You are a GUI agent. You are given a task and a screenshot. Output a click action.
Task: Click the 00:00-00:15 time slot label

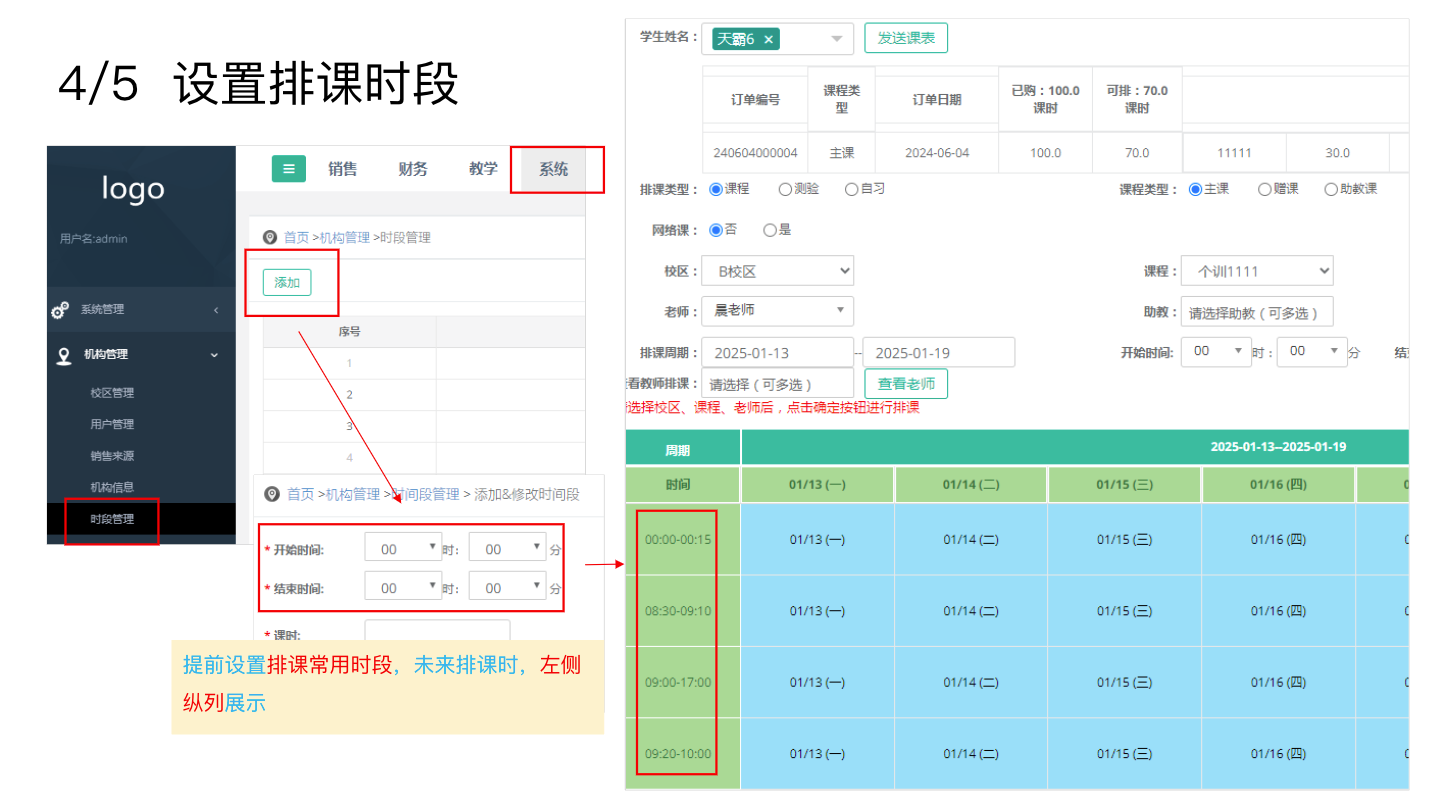[x=678, y=539]
